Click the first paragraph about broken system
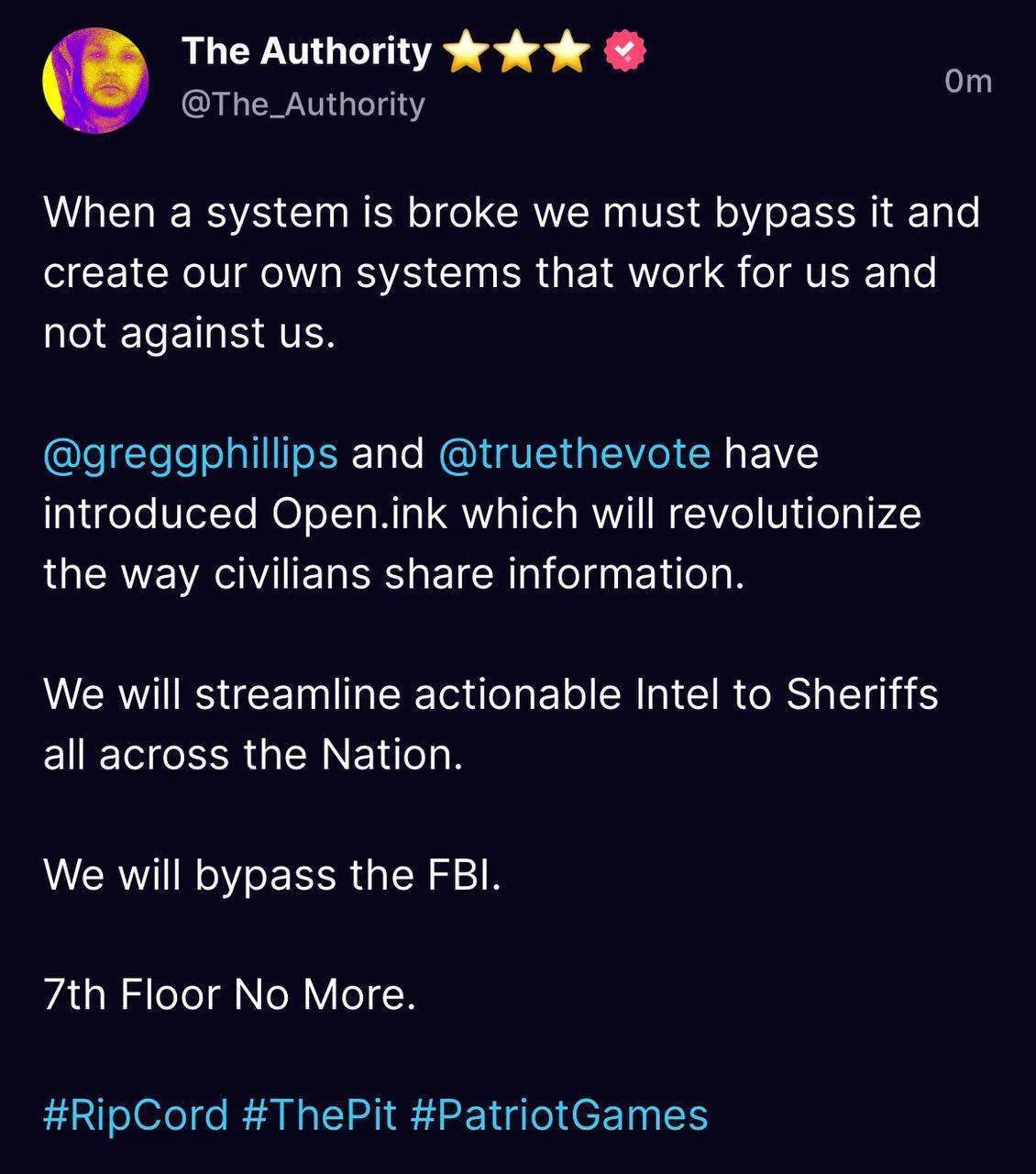Screen dimensions: 1036x1174 point(512,272)
